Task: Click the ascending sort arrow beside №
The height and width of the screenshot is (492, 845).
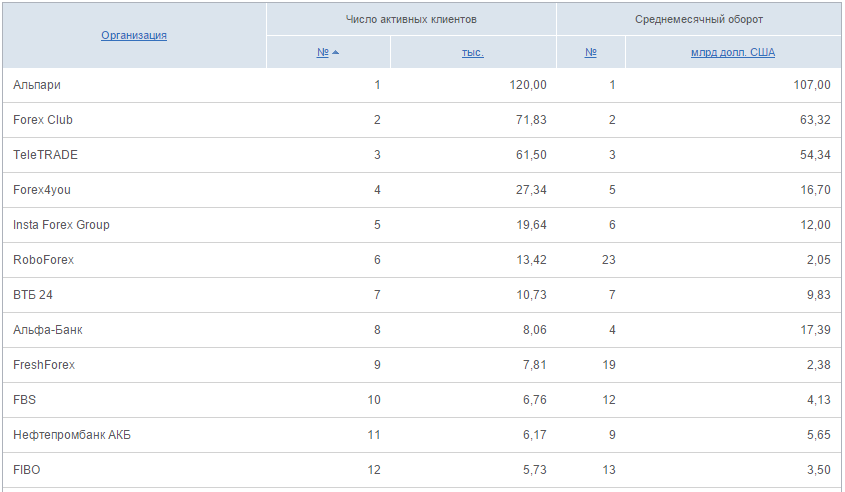Action: [x=335, y=52]
